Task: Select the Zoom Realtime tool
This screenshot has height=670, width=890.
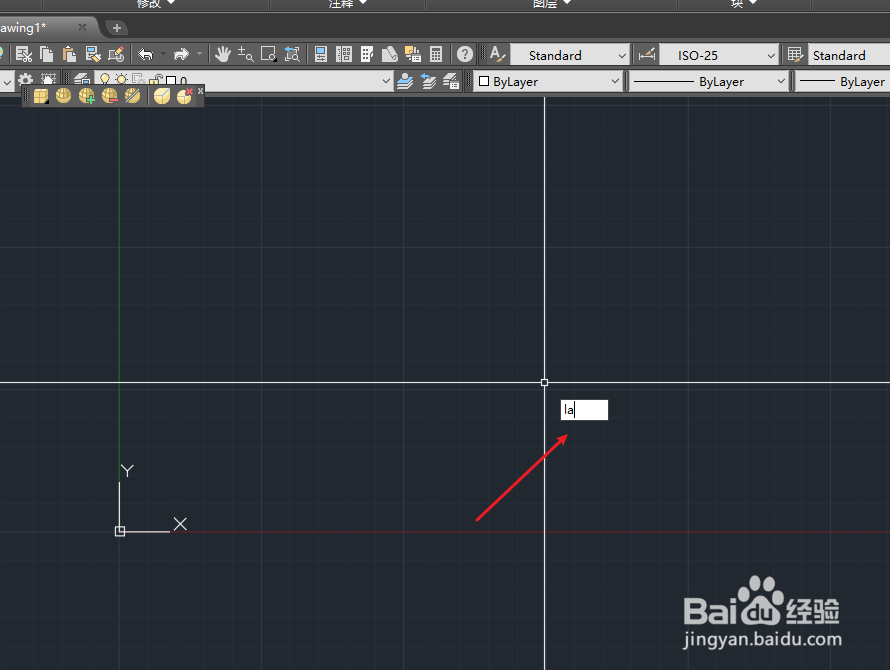Action: point(245,55)
